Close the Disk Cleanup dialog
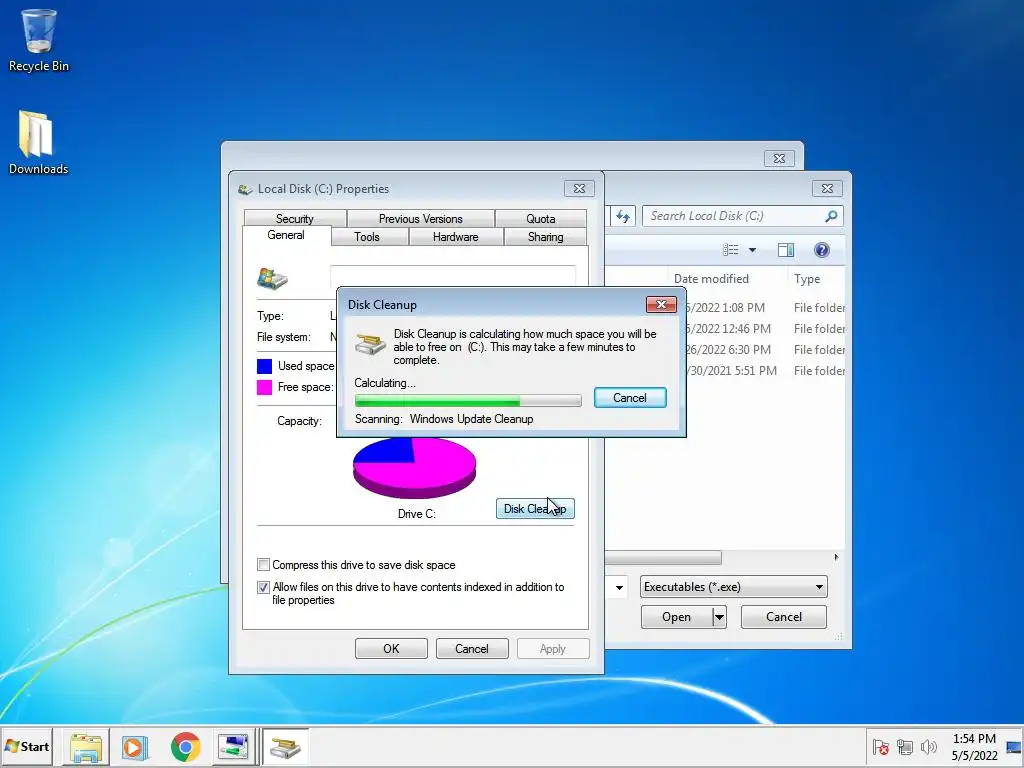This screenshot has width=1024, height=768. click(x=661, y=305)
